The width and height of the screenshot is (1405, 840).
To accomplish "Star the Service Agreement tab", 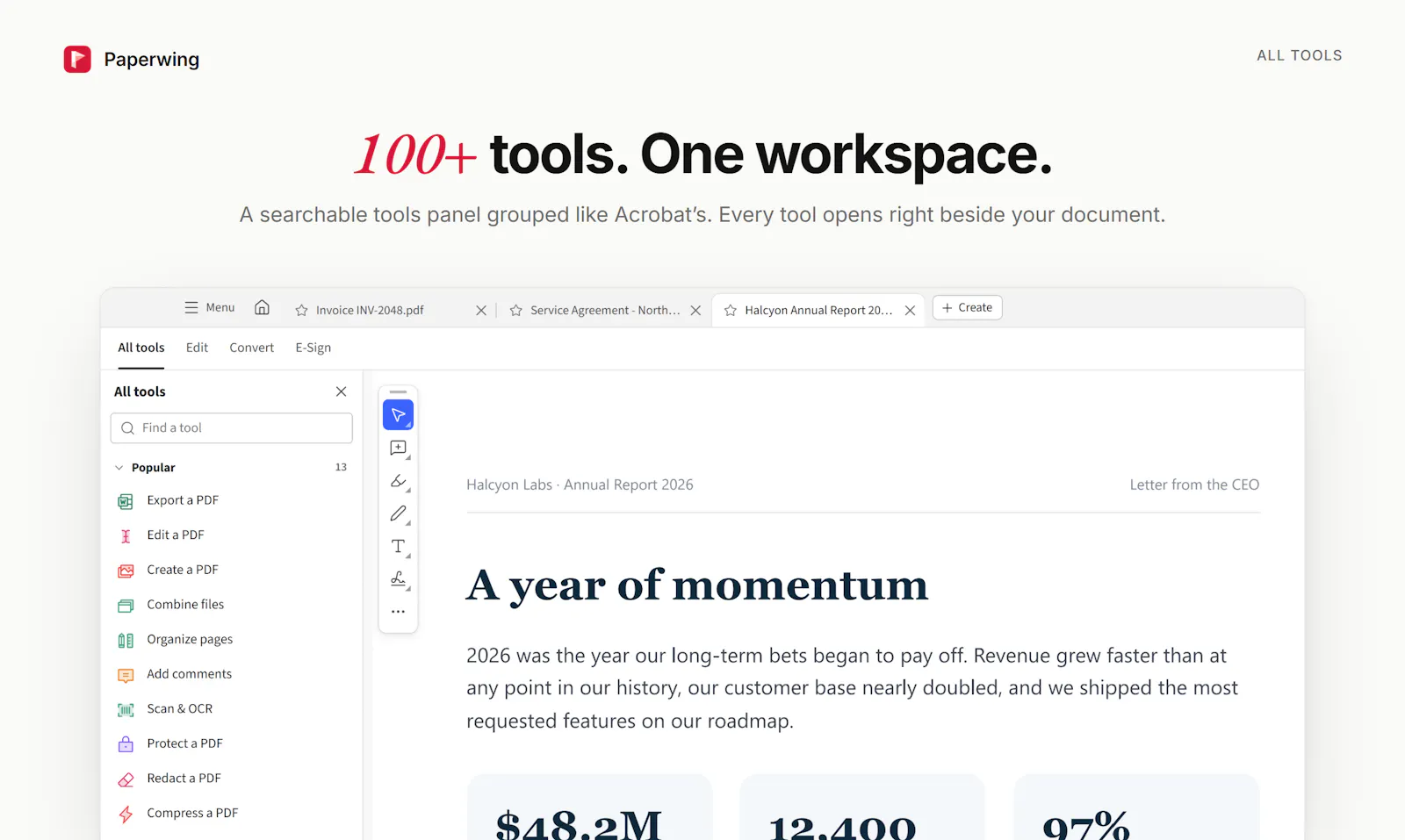I will point(515,310).
